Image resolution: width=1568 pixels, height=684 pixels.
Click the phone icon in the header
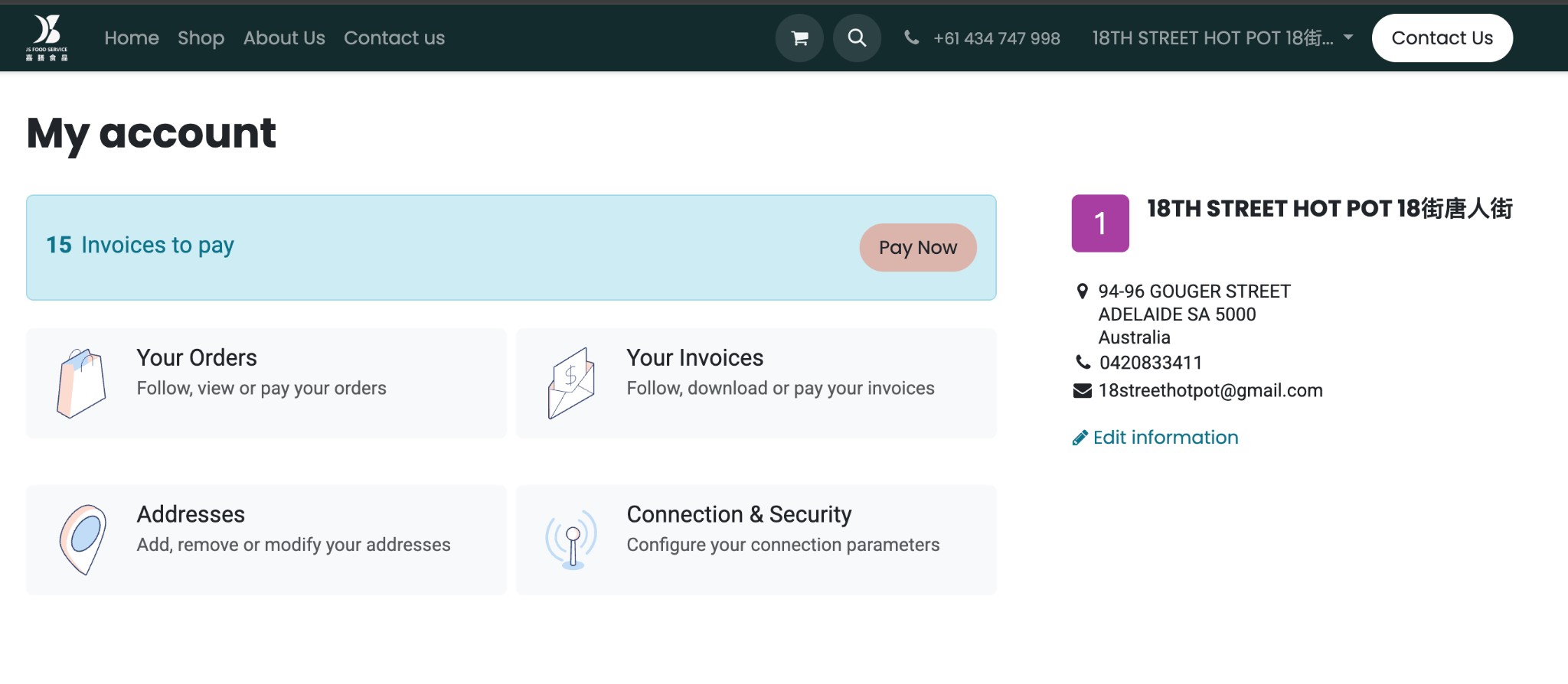pyautogui.click(x=911, y=37)
